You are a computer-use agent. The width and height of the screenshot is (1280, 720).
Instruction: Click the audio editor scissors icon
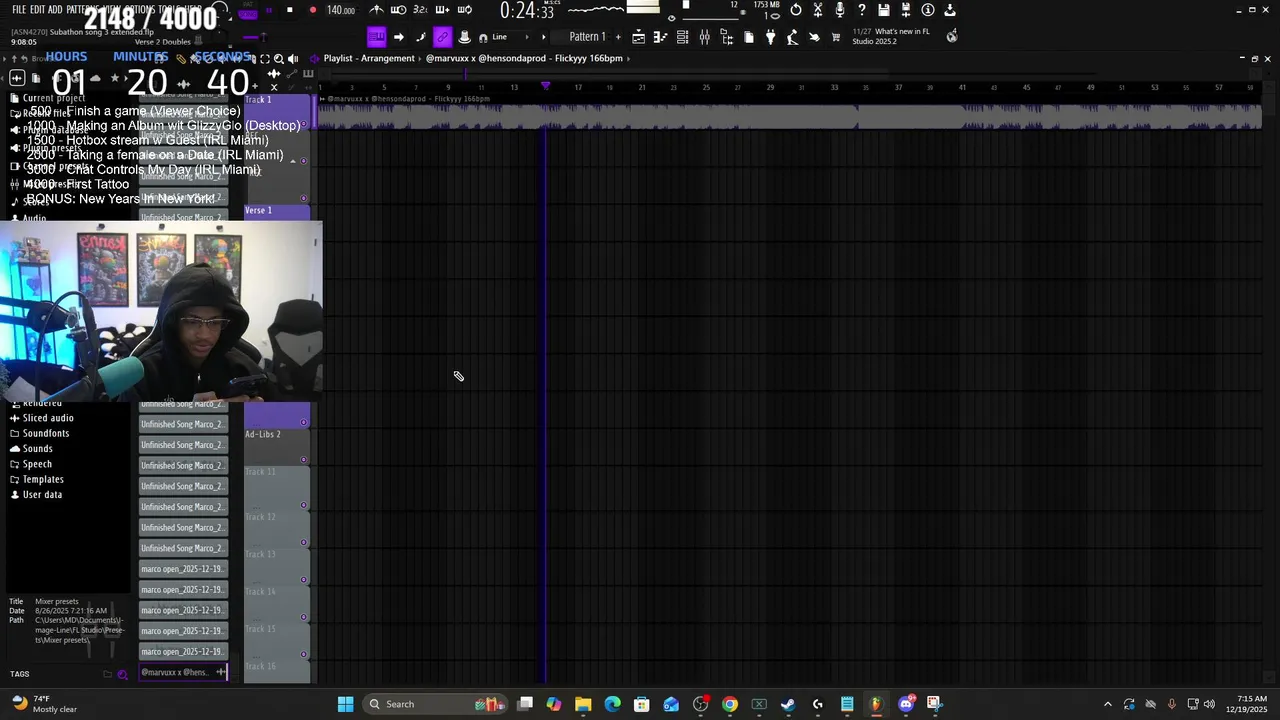coord(818,10)
